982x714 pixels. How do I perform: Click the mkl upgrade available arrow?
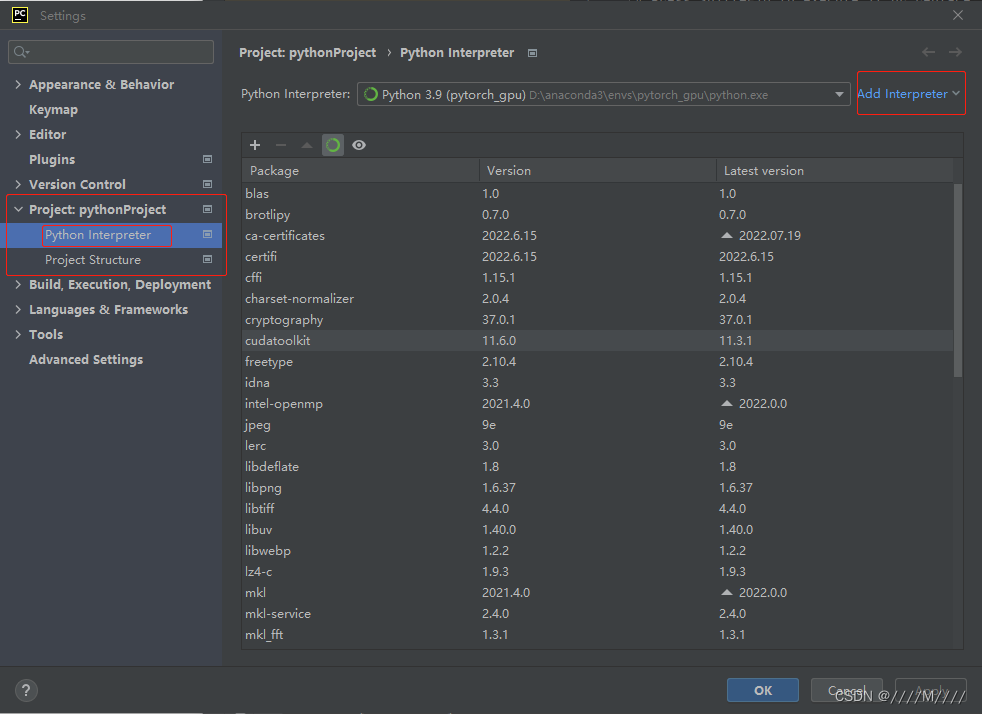(726, 592)
